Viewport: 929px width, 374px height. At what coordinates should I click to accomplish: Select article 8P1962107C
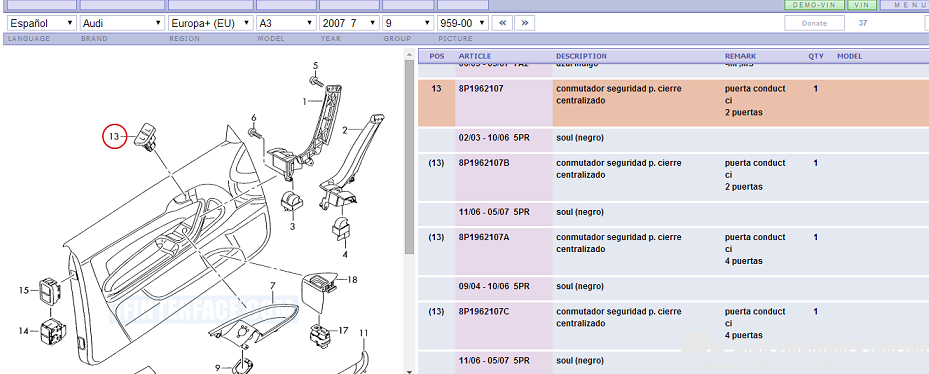(x=483, y=311)
